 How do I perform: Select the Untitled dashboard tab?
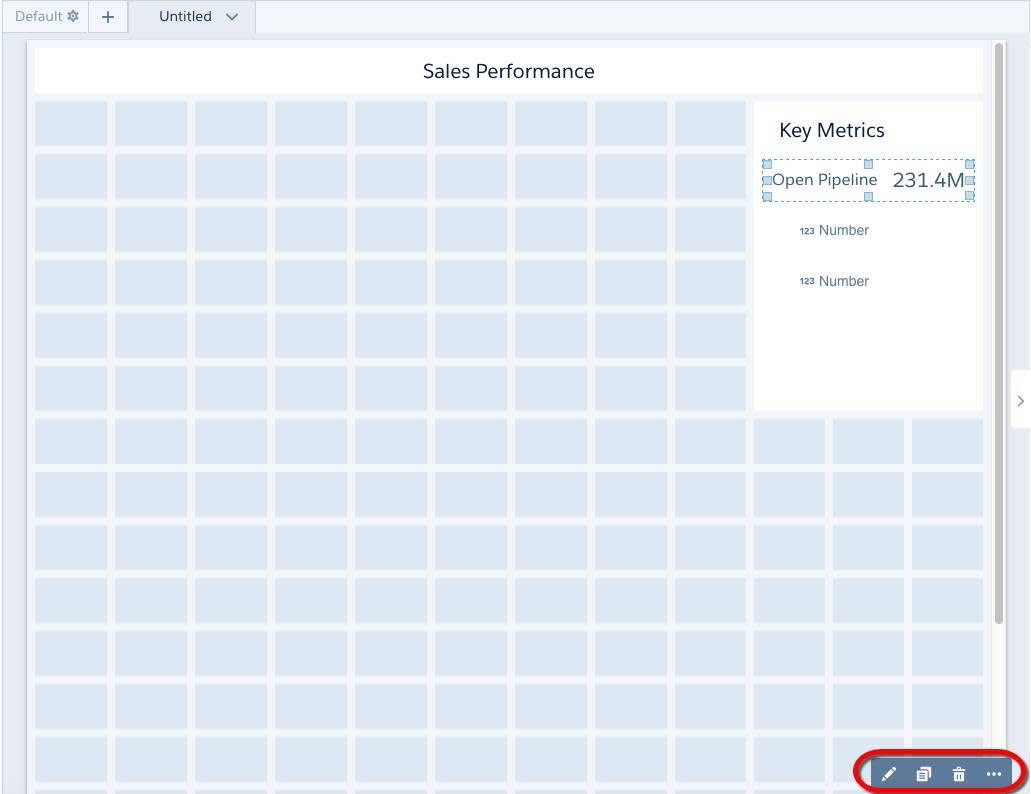click(x=185, y=16)
